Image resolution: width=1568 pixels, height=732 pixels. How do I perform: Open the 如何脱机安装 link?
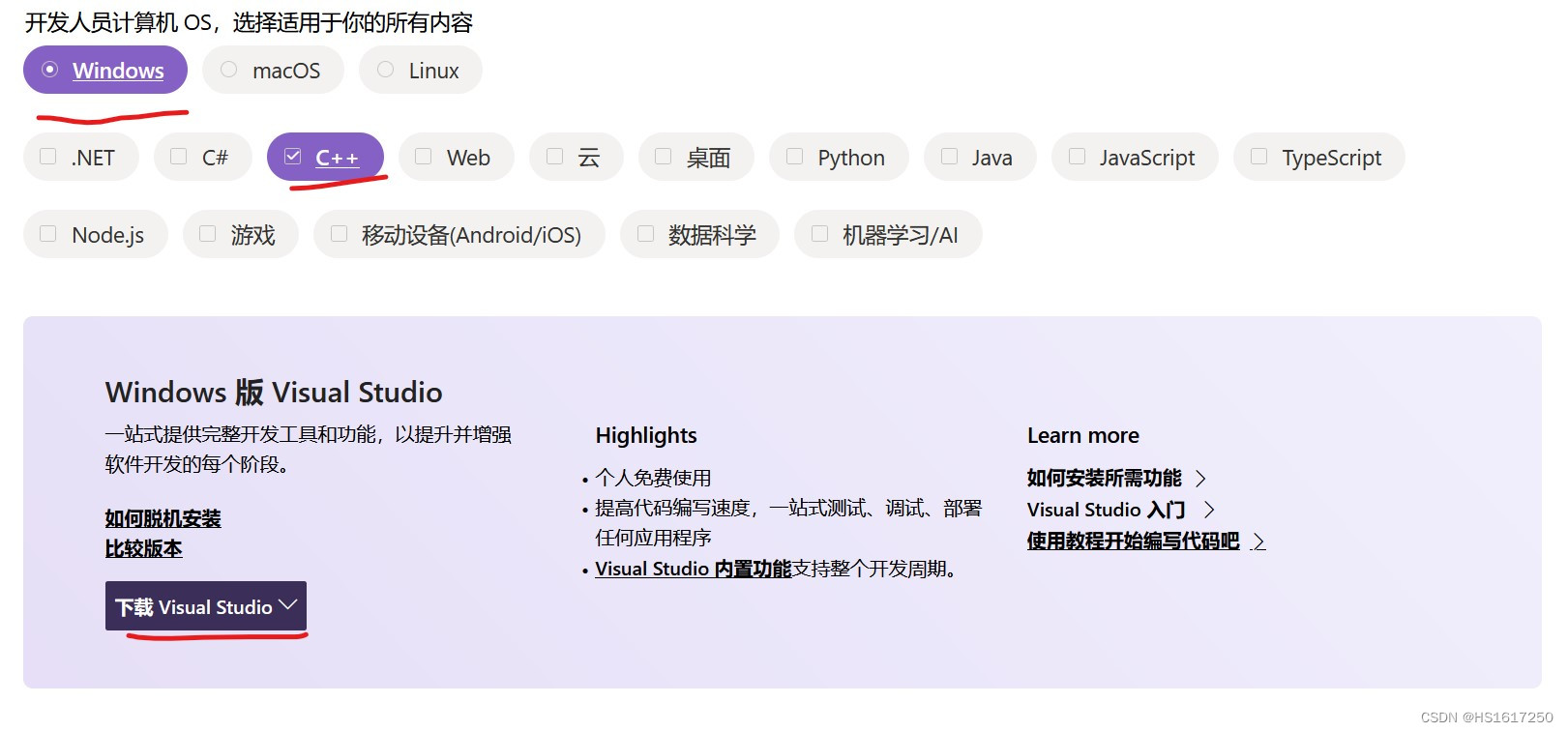pos(163,519)
